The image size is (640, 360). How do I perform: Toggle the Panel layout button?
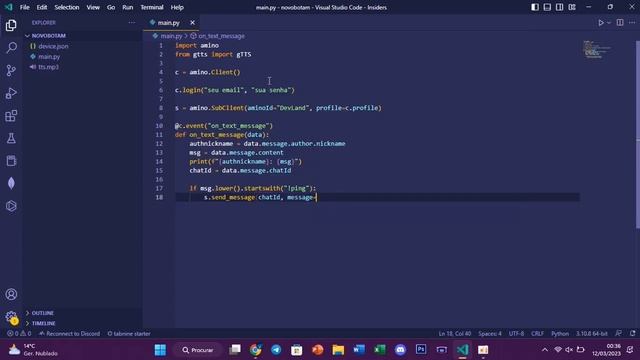pyautogui.click(x=547, y=7)
